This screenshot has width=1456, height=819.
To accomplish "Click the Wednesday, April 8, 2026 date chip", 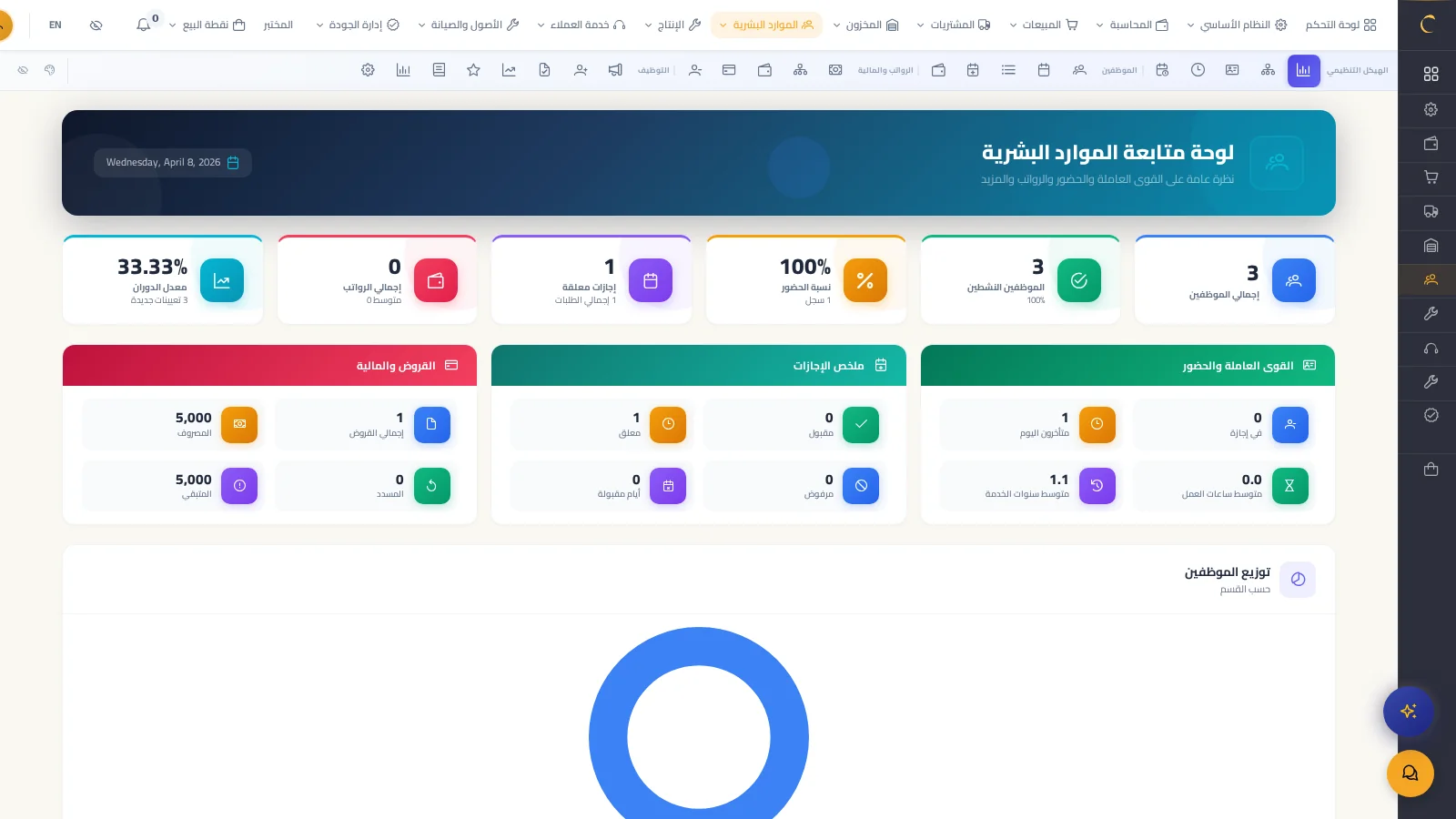I will coord(173,163).
